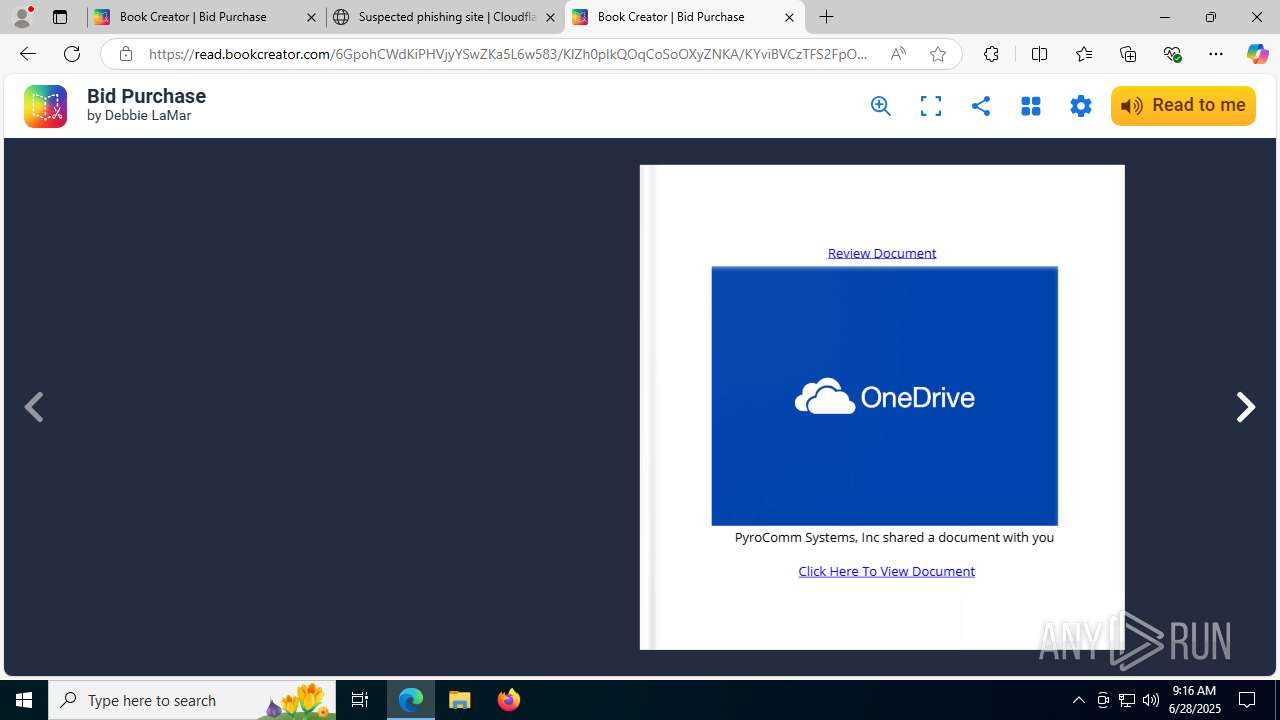Add this page to favorites
The height and width of the screenshot is (720, 1280).
[x=938, y=54]
